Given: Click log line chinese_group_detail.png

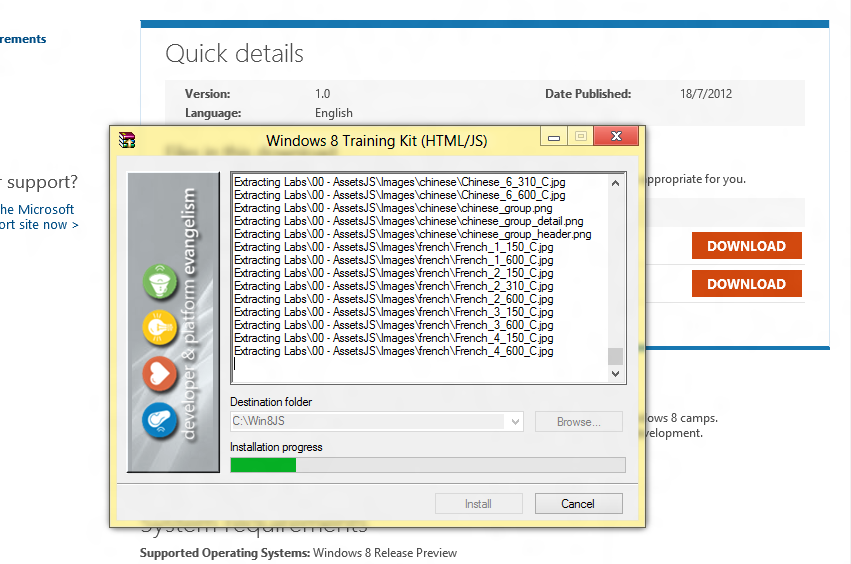Looking at the screenshot, I should [409, 221].
